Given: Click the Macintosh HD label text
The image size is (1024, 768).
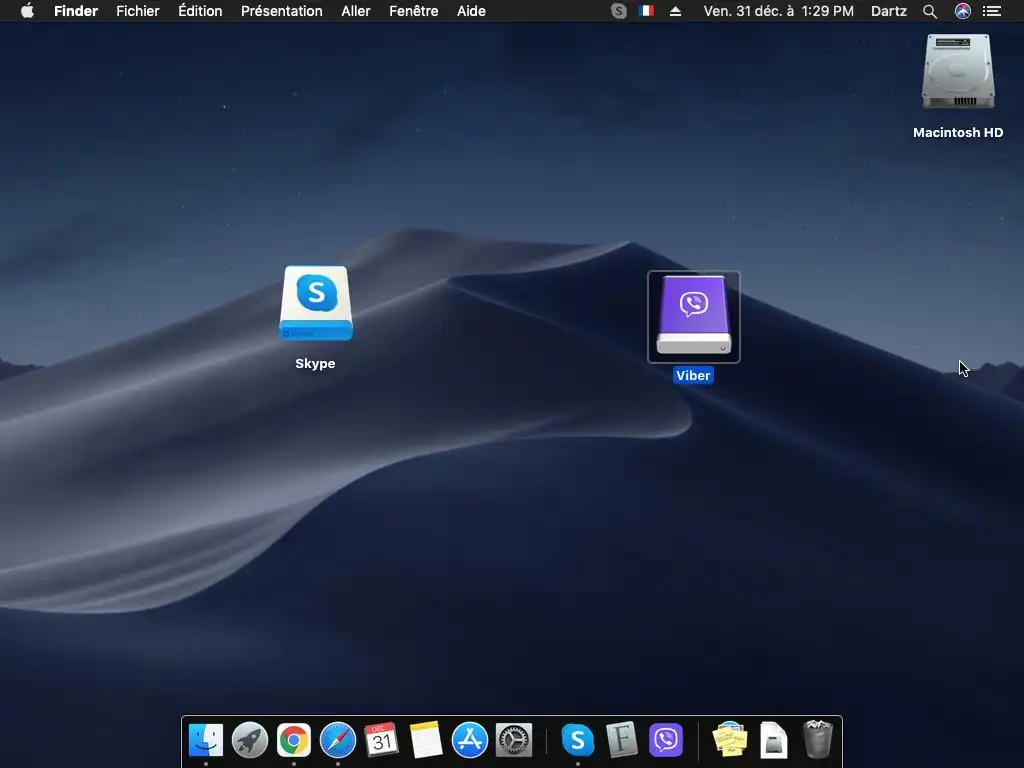Looking at the screenshot, I should pyautogui.click(x=958, y=133).
